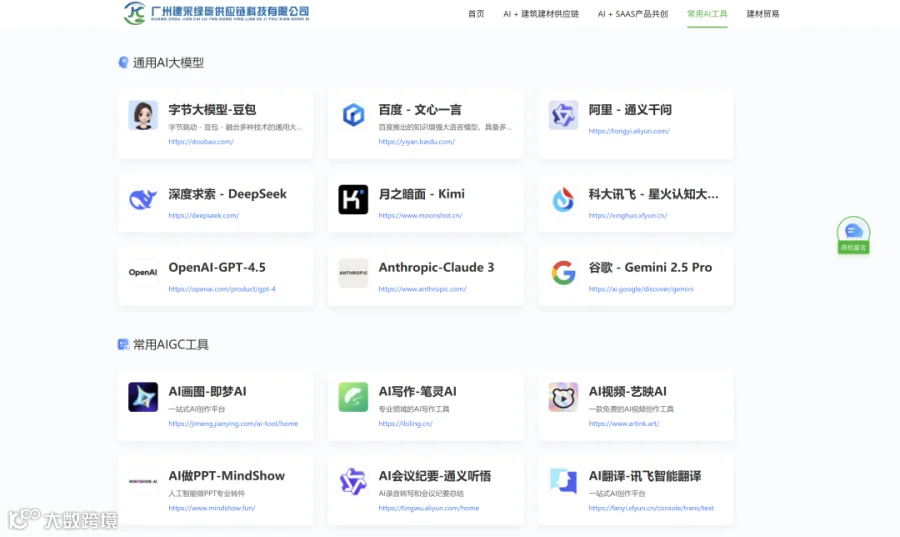The width and height of the screenshot is (900, 537).
Task: Click the 笔灵AI green feather icon
Action: pos(353,397)
